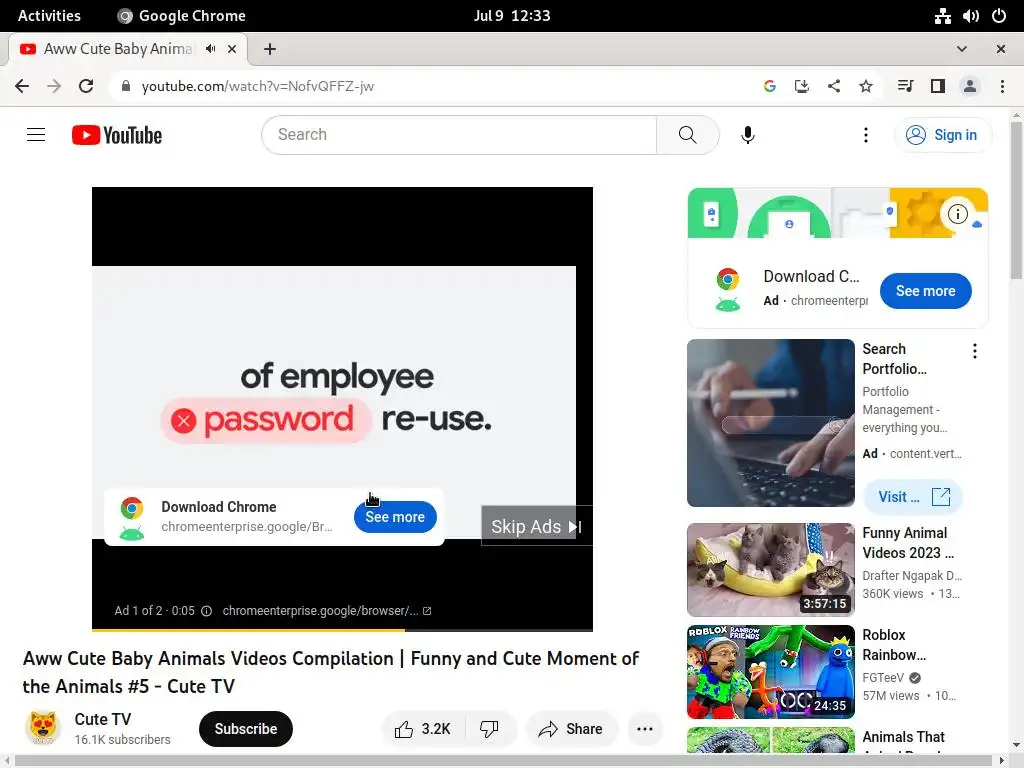Open Activities overview

click(49, 16)
